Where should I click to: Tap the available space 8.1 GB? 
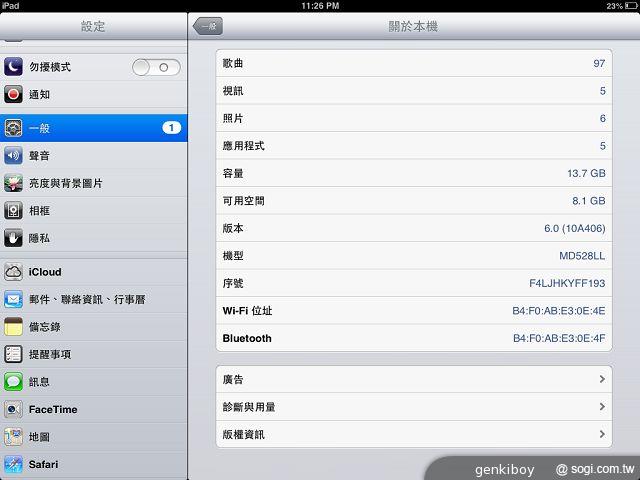pos(589,201)
